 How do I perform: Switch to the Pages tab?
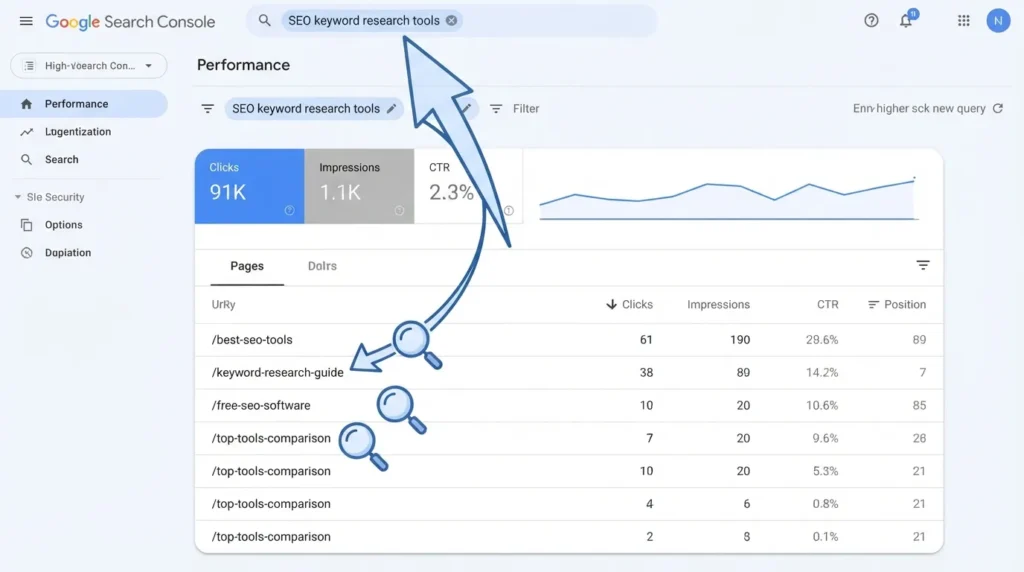pos(247,266)
